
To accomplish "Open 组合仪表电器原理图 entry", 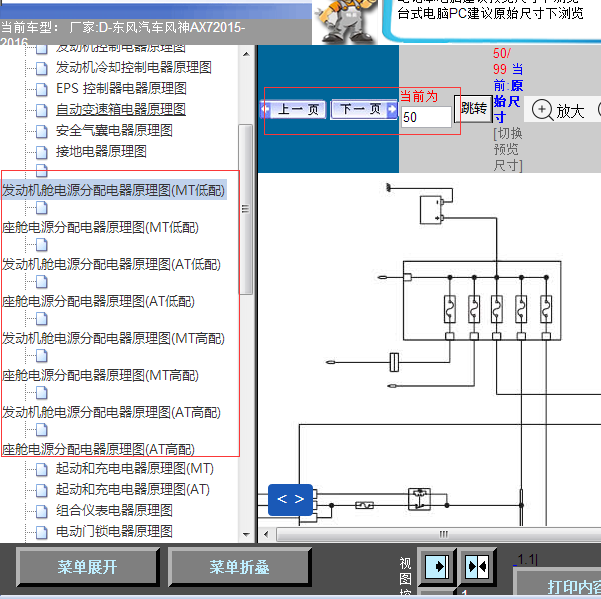I will tap(114, 510).
